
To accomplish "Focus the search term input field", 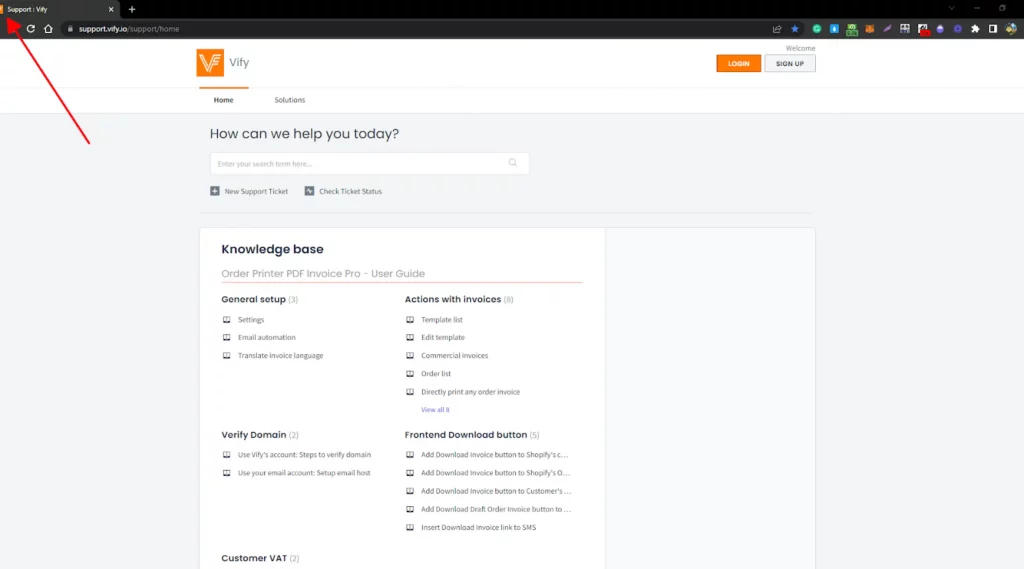I will click(360, 164).
